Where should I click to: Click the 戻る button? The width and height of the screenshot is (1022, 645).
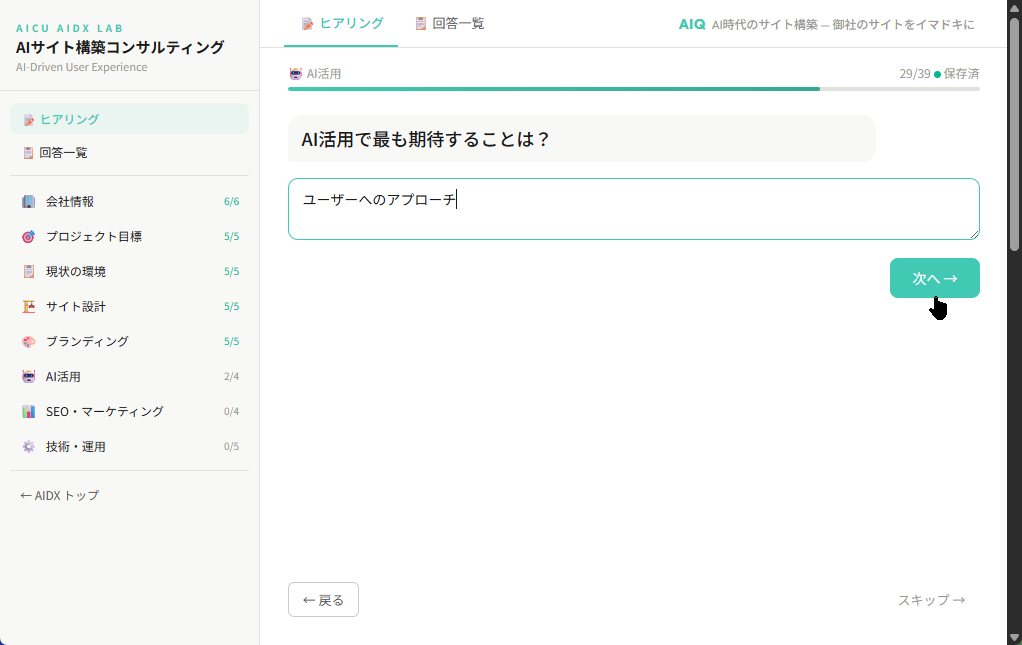[x=323, y=599]
